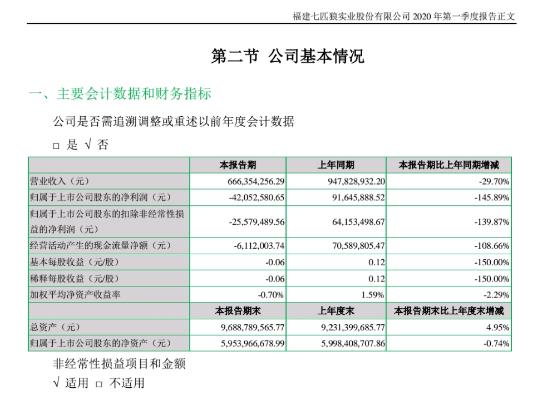Click the revenue value 666,354,256.29
551x405 pixels.
point(256,182)
